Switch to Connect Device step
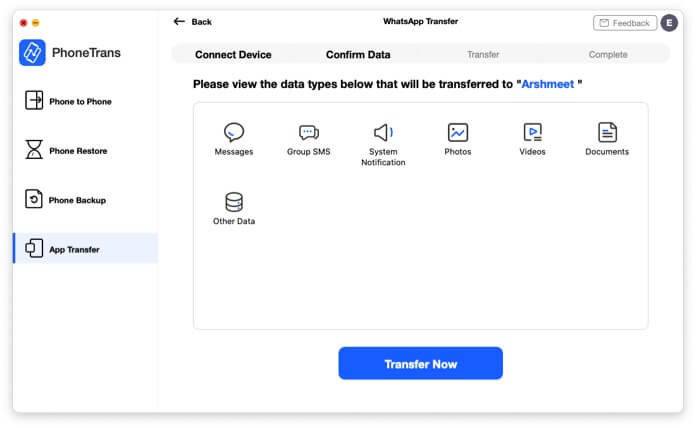The width and height of the screenshot is (696, 428). click(x=233, y=55)
